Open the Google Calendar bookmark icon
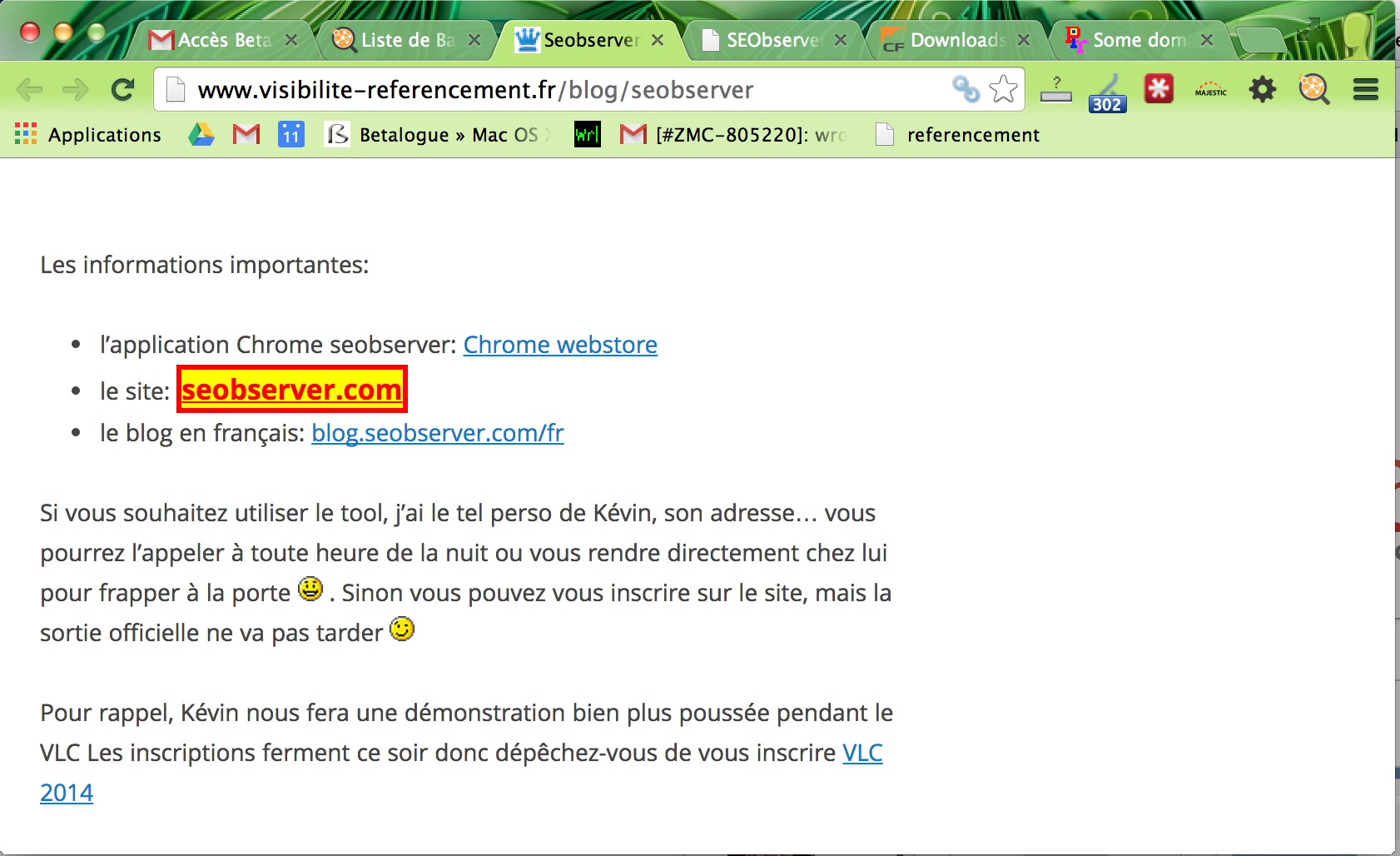Viewport: 1400px width, 856px height. pos(290,134)
